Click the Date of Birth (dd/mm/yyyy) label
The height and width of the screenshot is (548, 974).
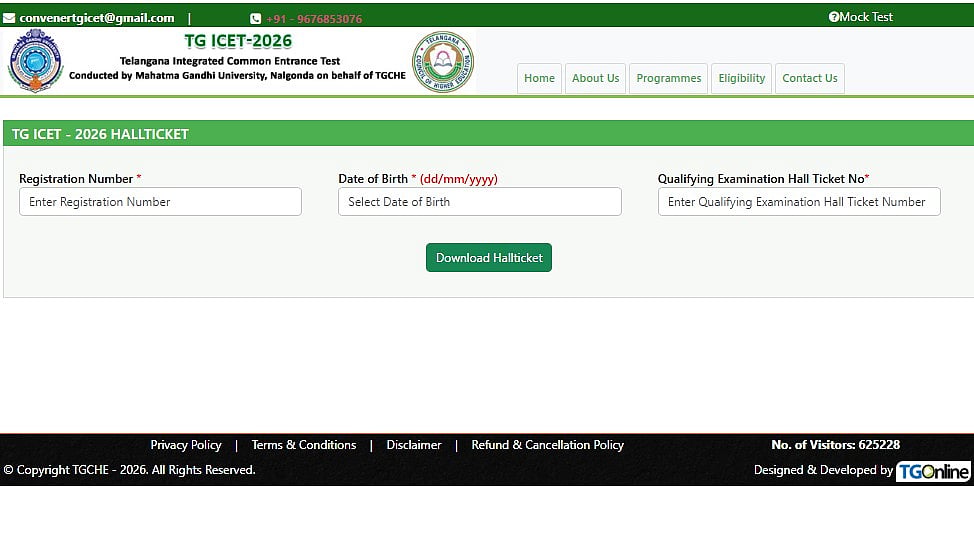pos(418,179)
